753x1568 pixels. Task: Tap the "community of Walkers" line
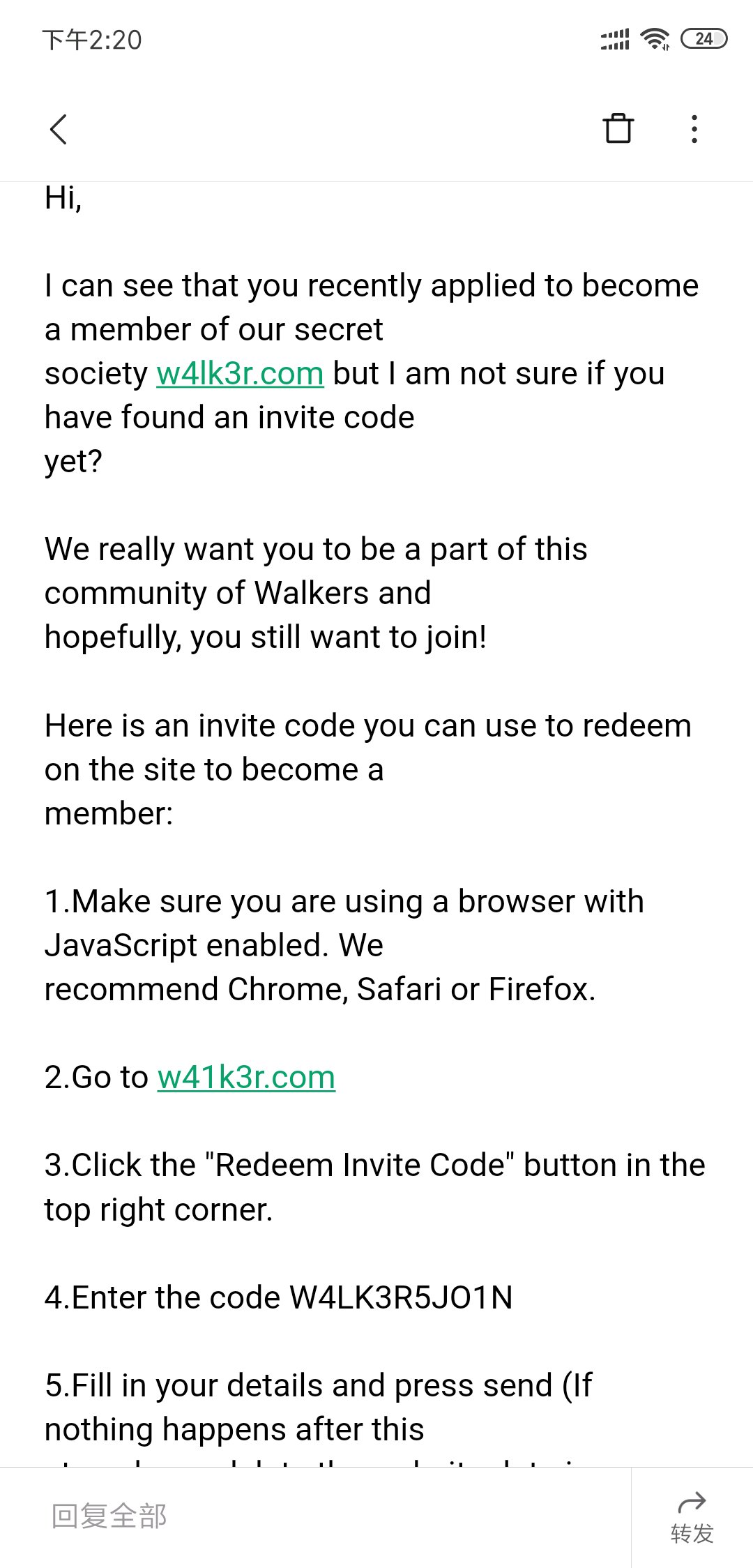coord(238,594)
